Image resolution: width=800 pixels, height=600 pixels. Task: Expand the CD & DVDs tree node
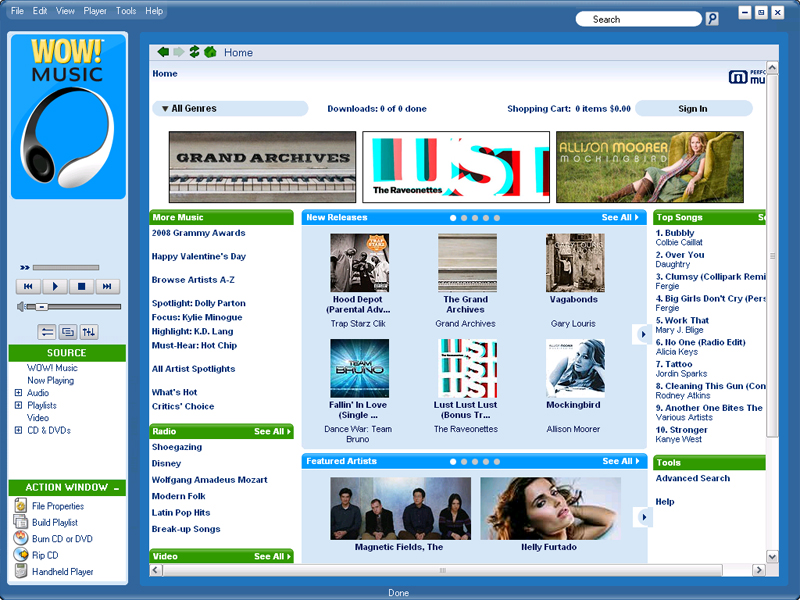[18, 430]
